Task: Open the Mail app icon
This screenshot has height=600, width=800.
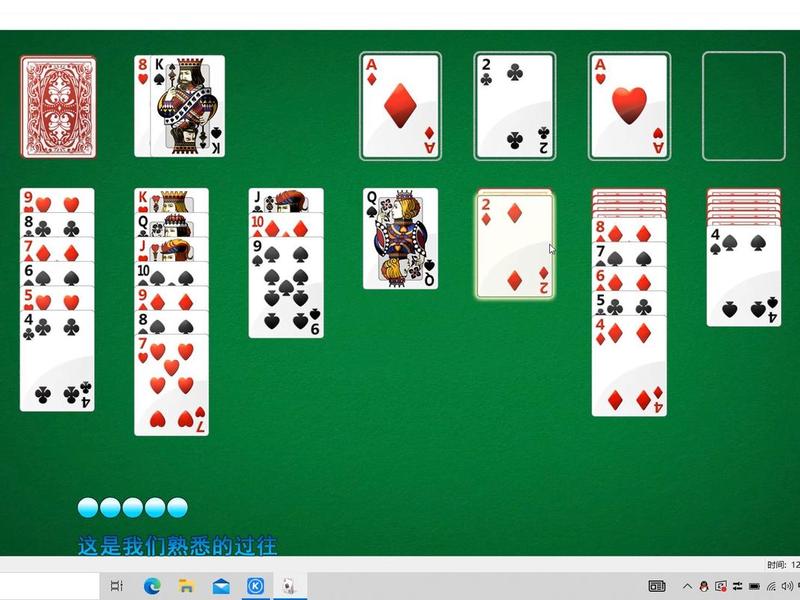Action: (221, 586)
